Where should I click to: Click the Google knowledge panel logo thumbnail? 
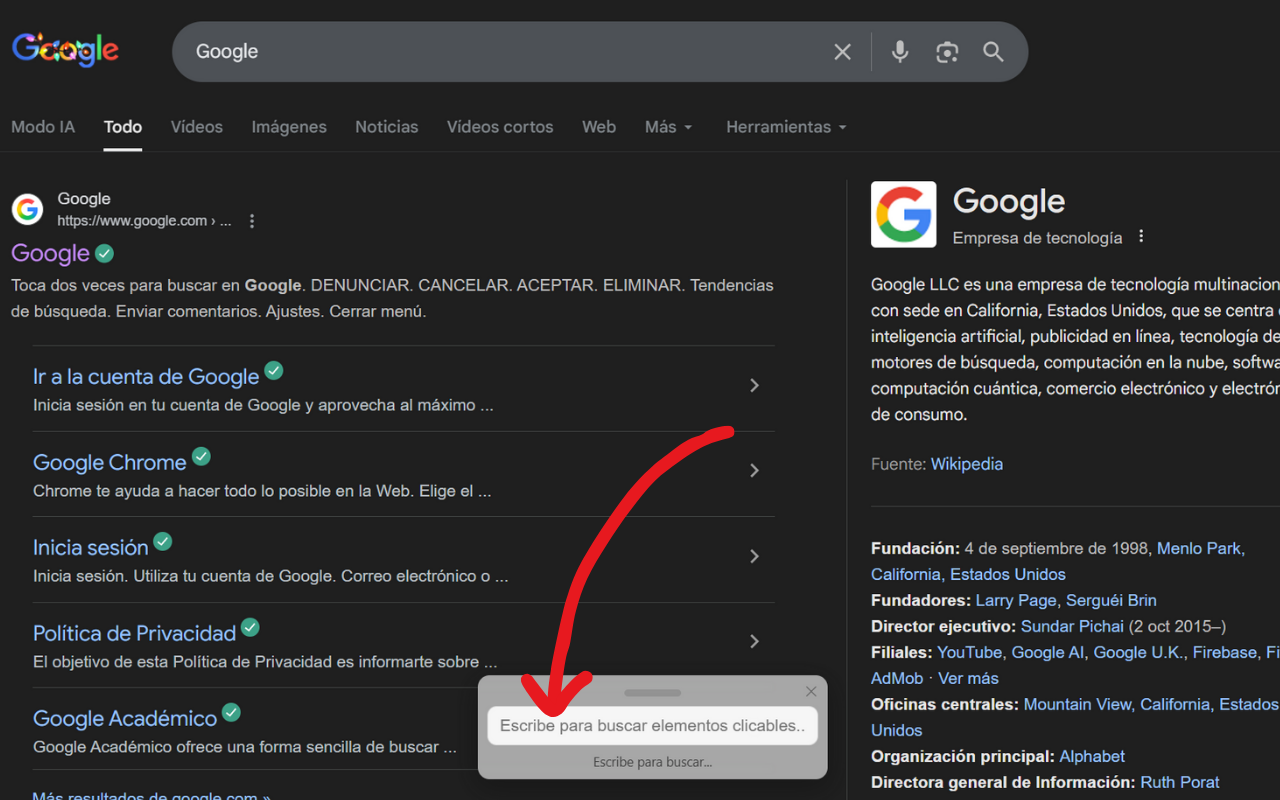tap(903, 214)
